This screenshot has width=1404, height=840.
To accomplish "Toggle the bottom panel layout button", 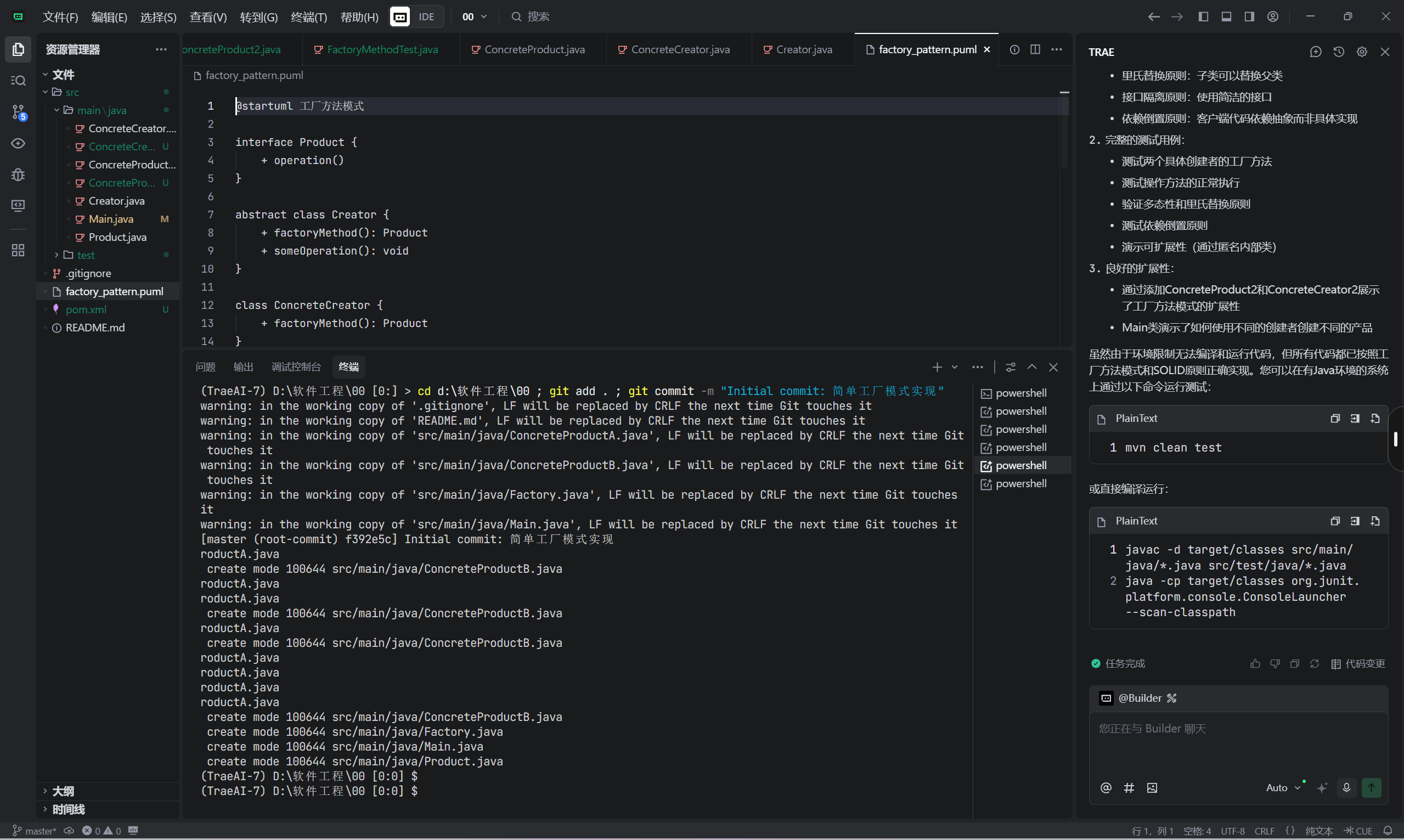I will [x=1226, y=16].
